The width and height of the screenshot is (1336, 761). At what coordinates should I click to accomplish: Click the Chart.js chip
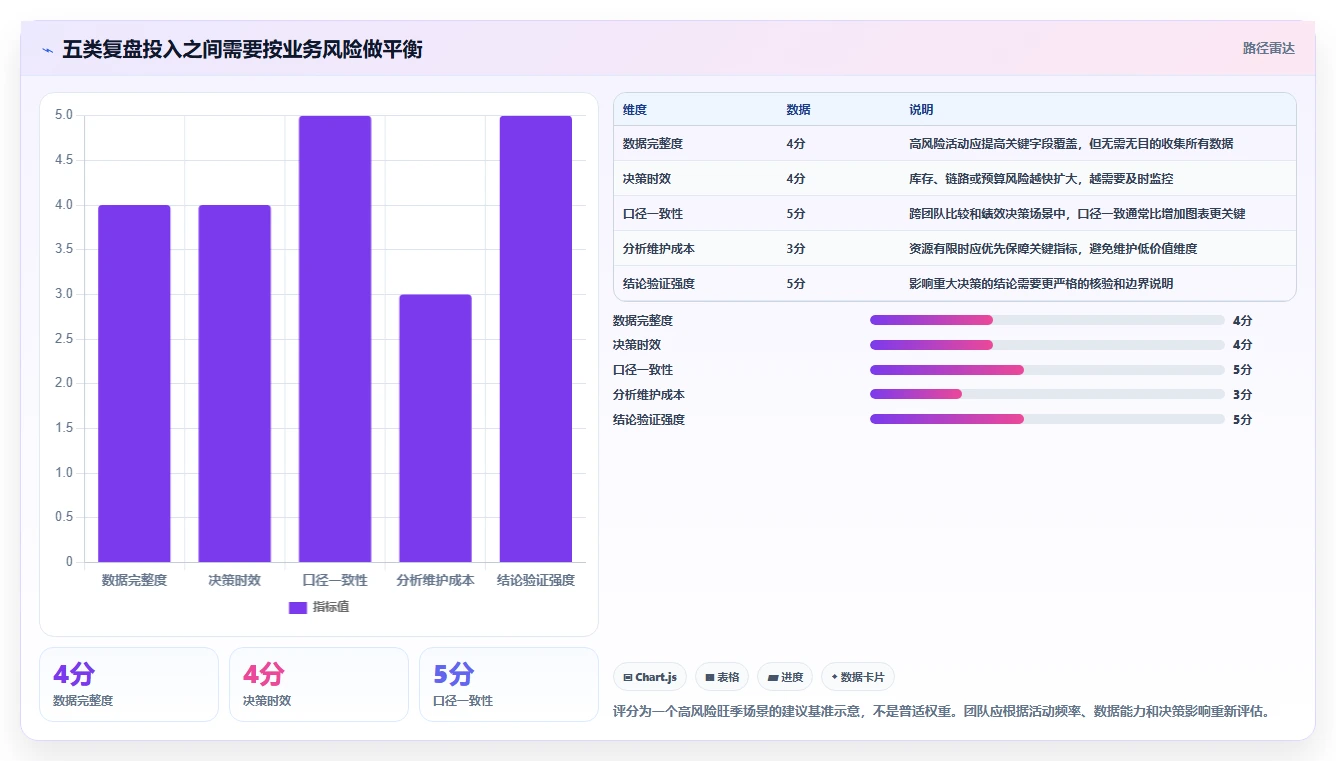coord(650,677)
